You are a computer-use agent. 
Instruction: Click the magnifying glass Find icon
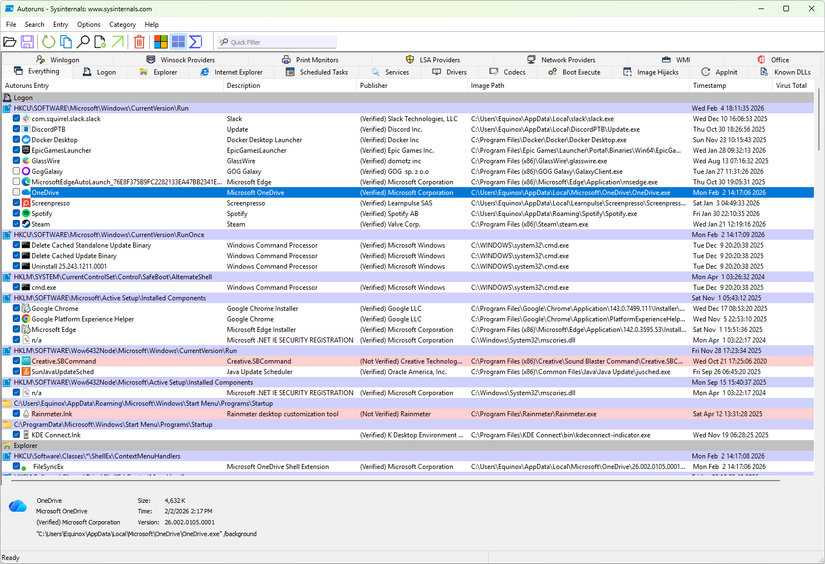(x=84, y=42)
